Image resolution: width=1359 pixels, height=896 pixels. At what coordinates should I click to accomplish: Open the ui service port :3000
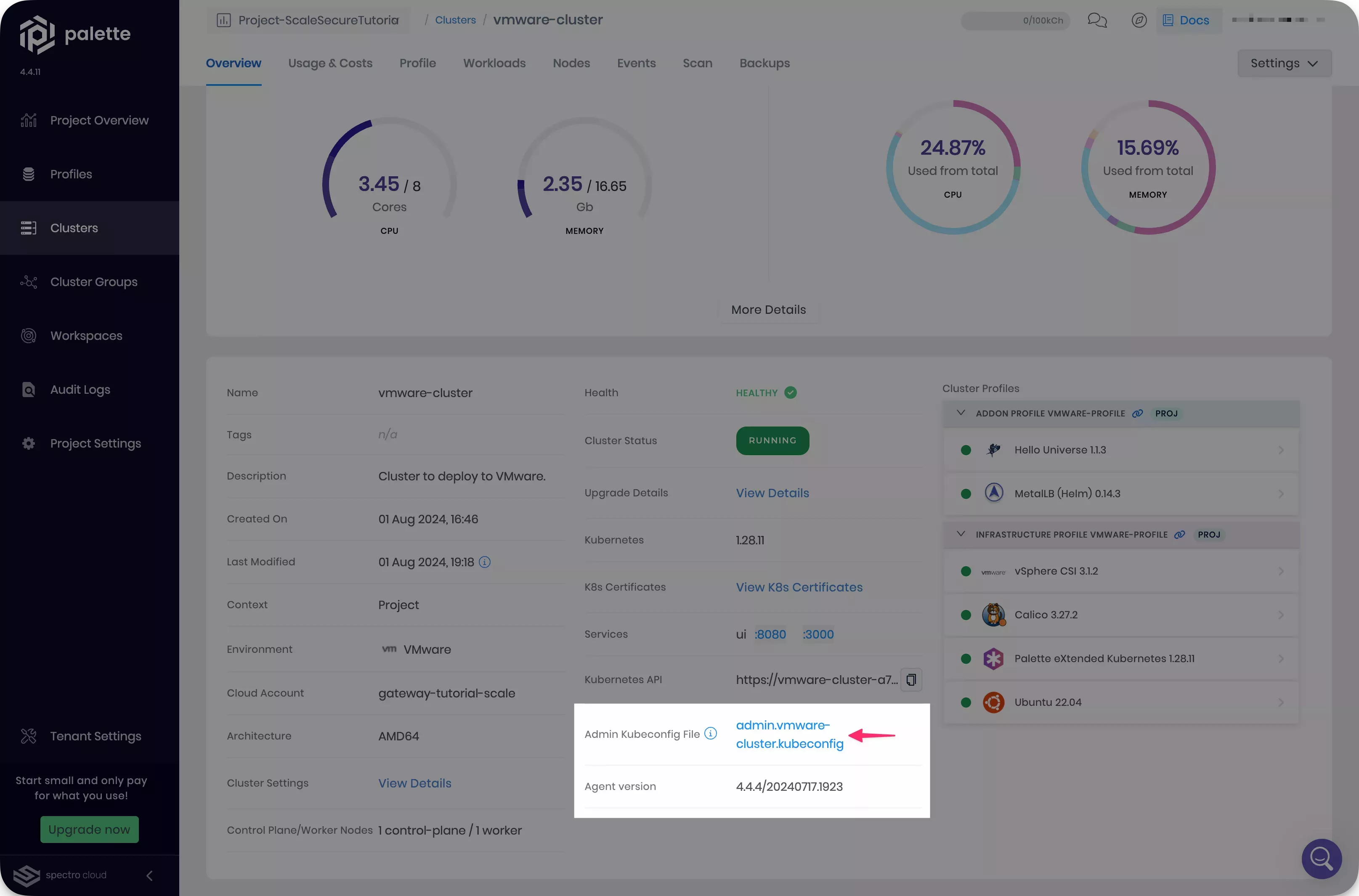818,634
